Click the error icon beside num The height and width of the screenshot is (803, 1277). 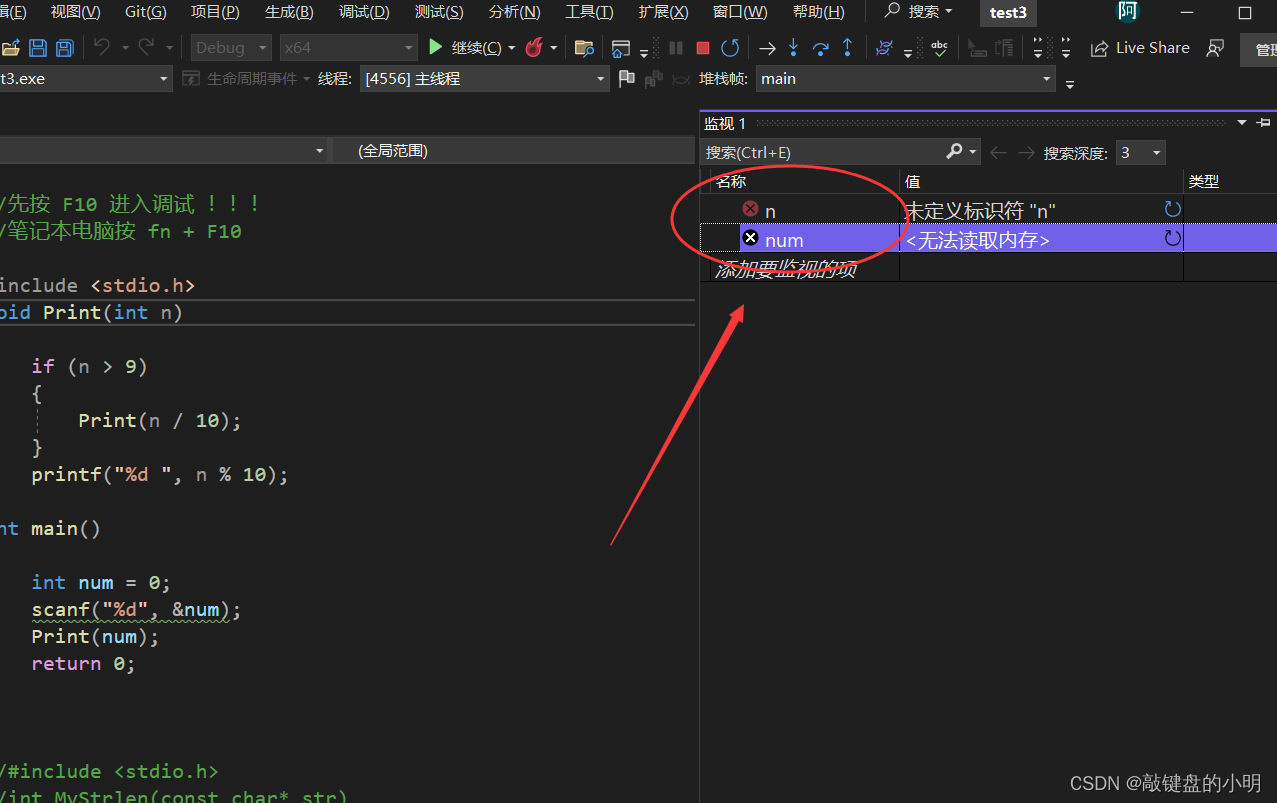(x=751, y=238)
